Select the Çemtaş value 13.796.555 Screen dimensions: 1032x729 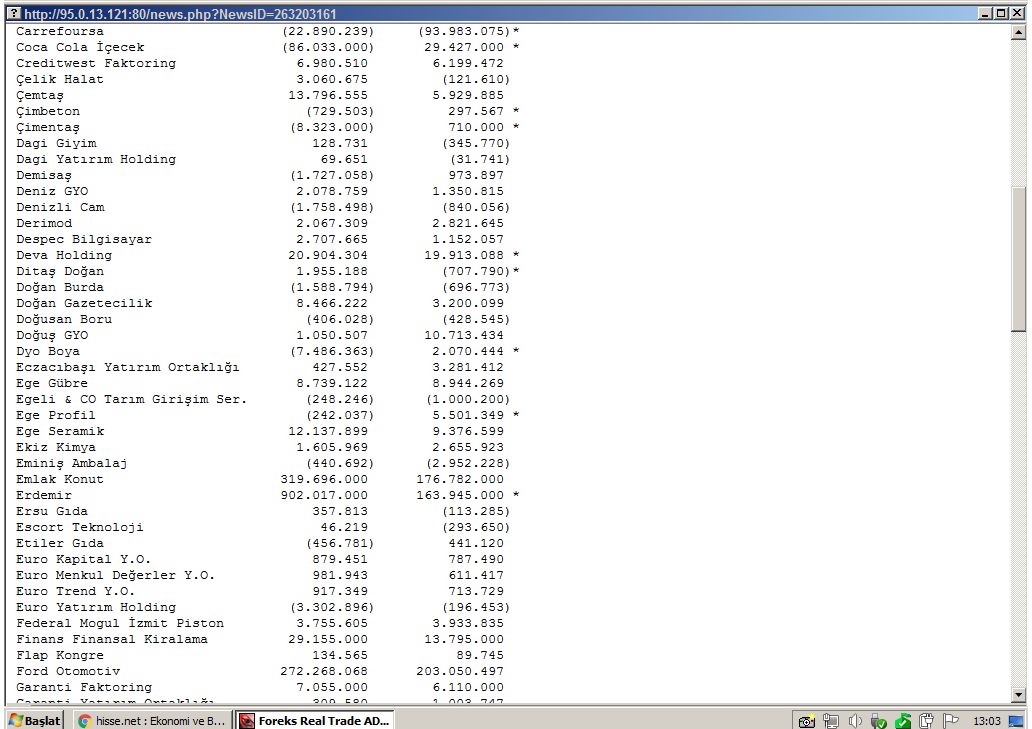pos(328,95)
